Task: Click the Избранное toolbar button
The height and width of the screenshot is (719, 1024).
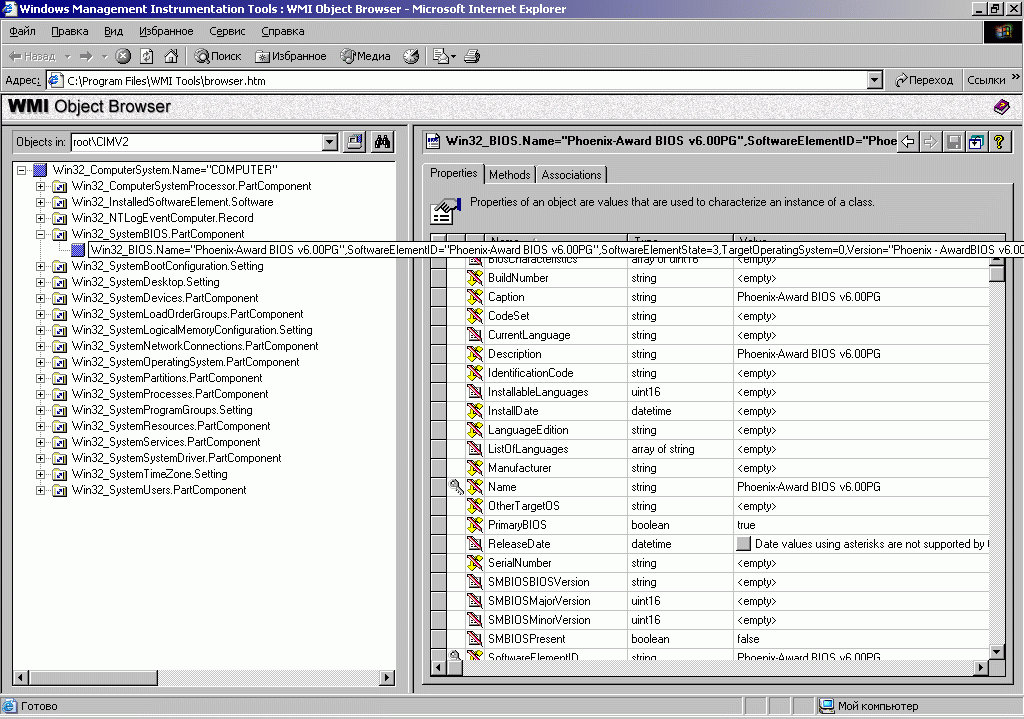Action: coord(291,56)
